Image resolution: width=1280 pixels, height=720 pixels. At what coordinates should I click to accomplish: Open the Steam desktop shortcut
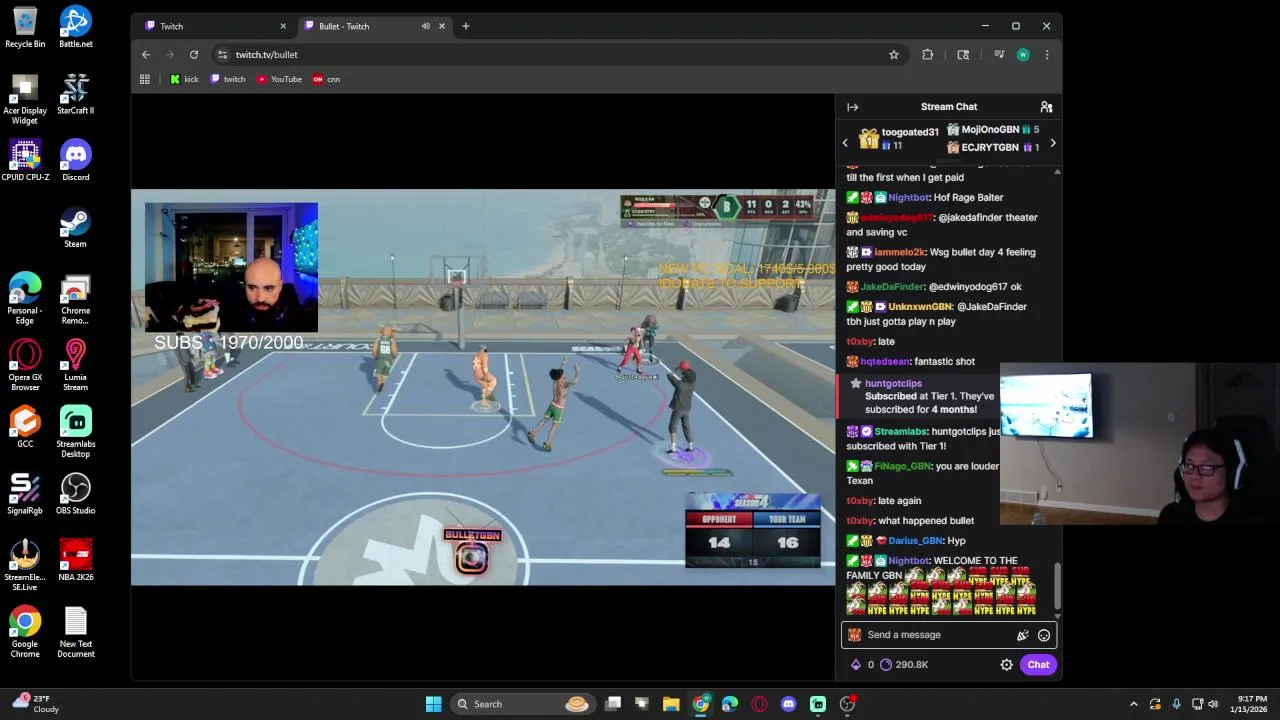(76, 227)
